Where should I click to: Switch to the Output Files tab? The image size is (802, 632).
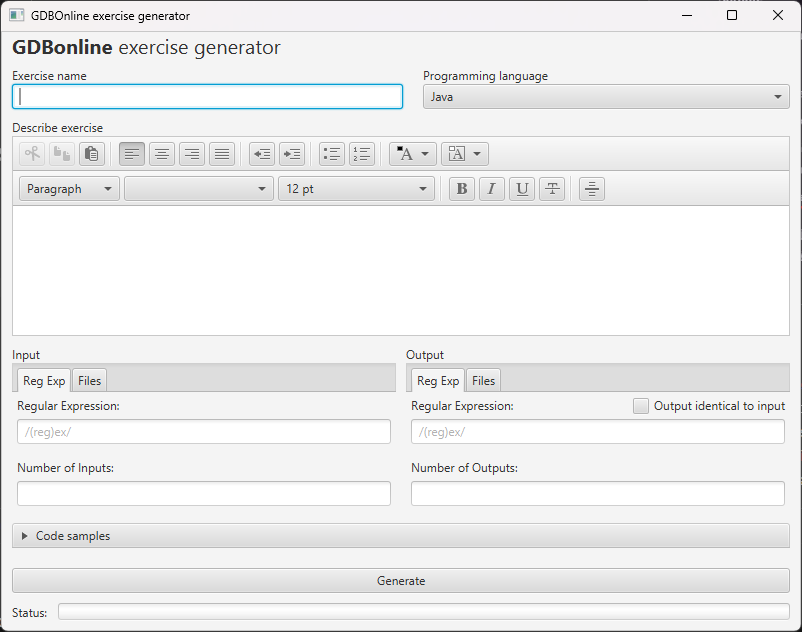click(x=483, y=380)
